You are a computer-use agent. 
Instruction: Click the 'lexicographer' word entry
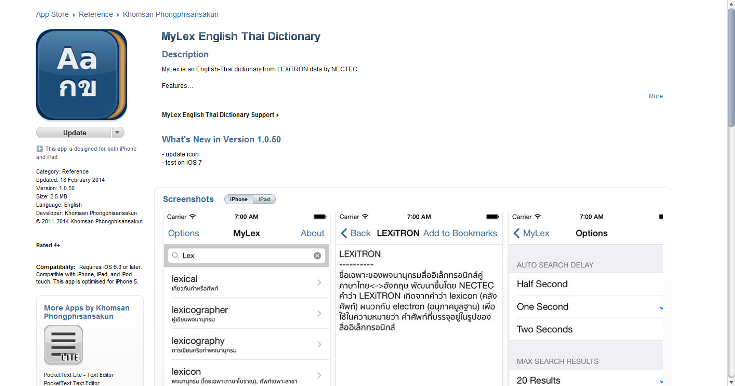pos(200,310)
